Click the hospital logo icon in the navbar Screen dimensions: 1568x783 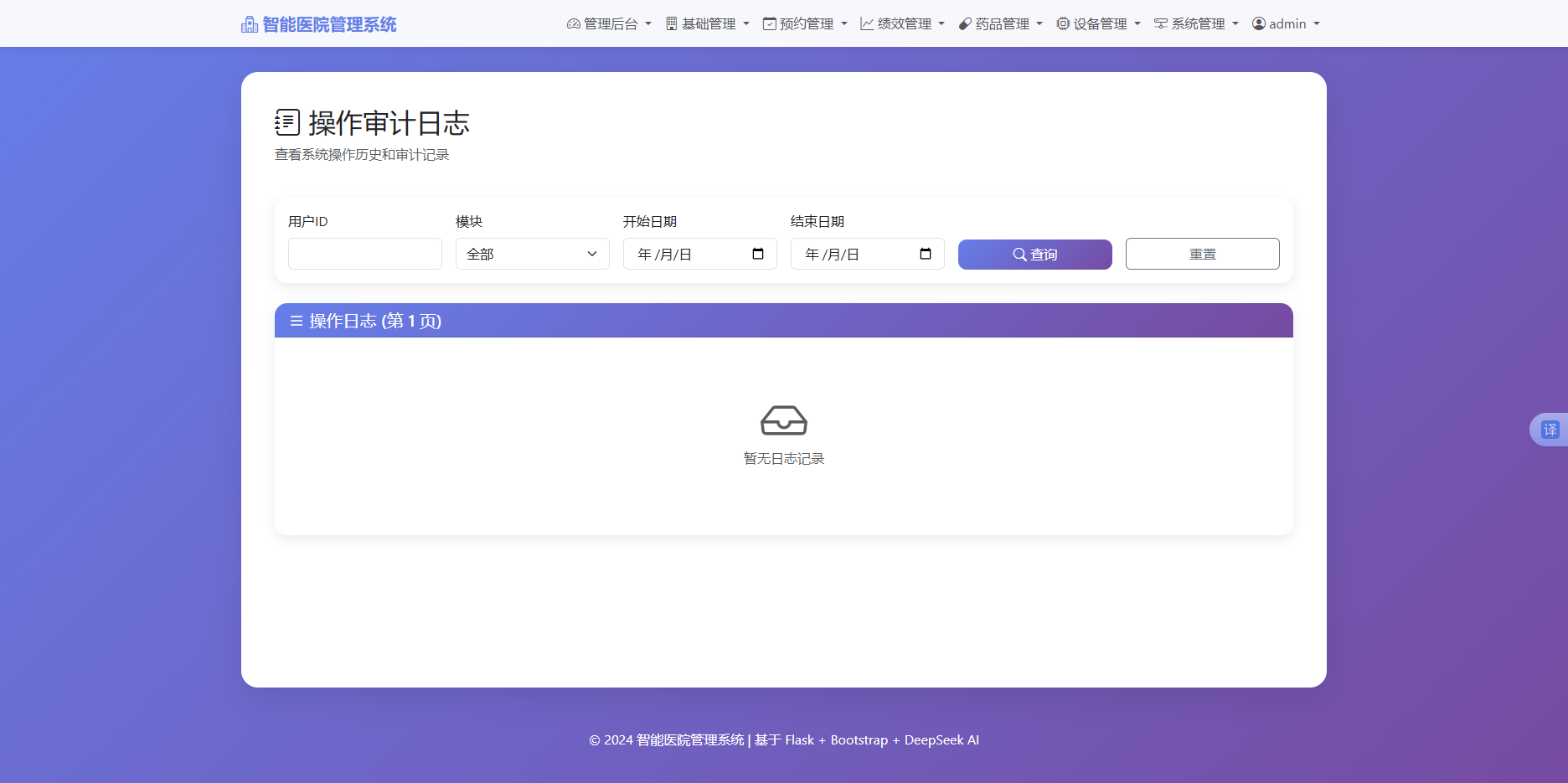(248, 23)
